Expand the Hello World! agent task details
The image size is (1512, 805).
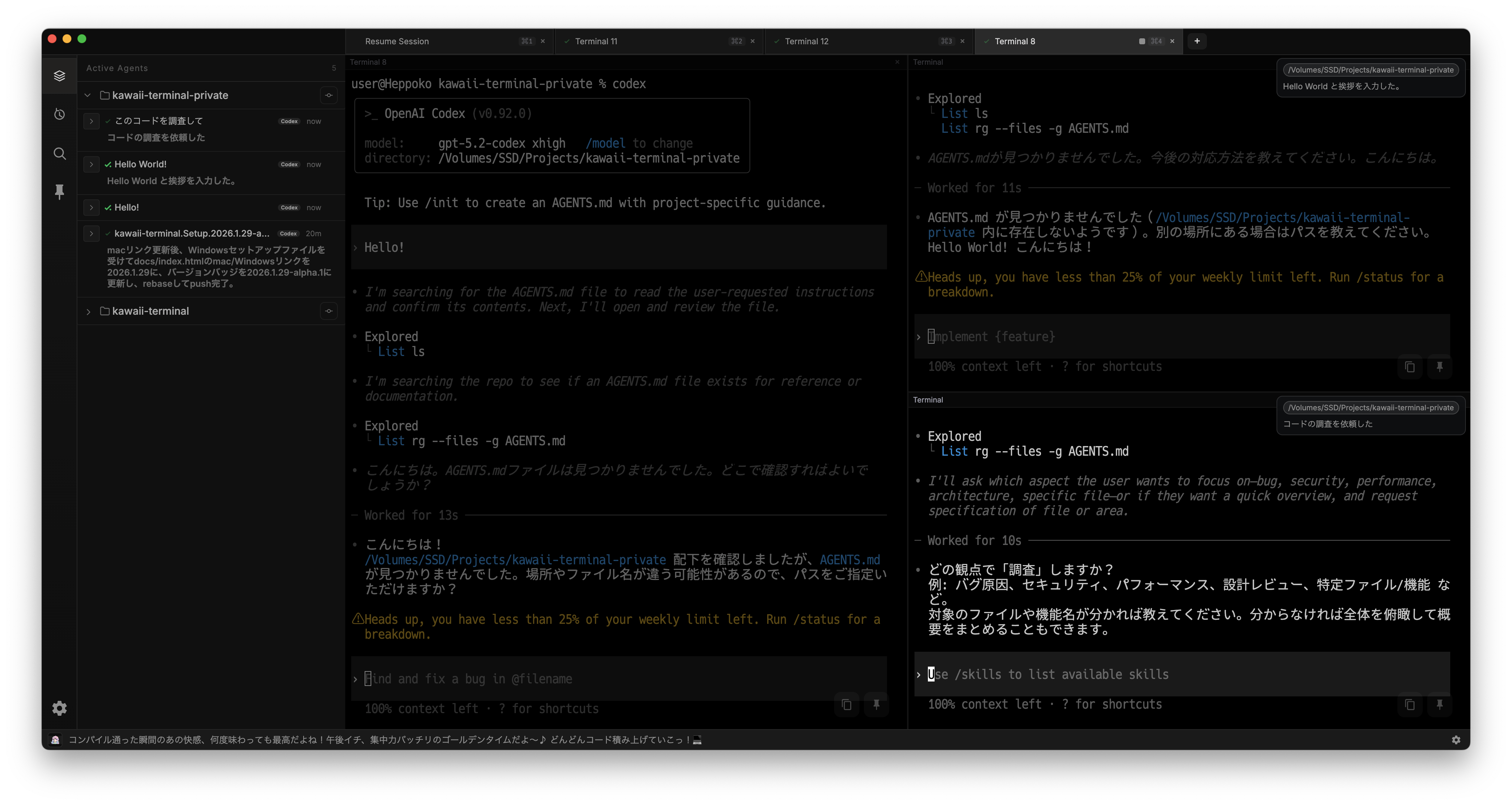click(92, 164)
